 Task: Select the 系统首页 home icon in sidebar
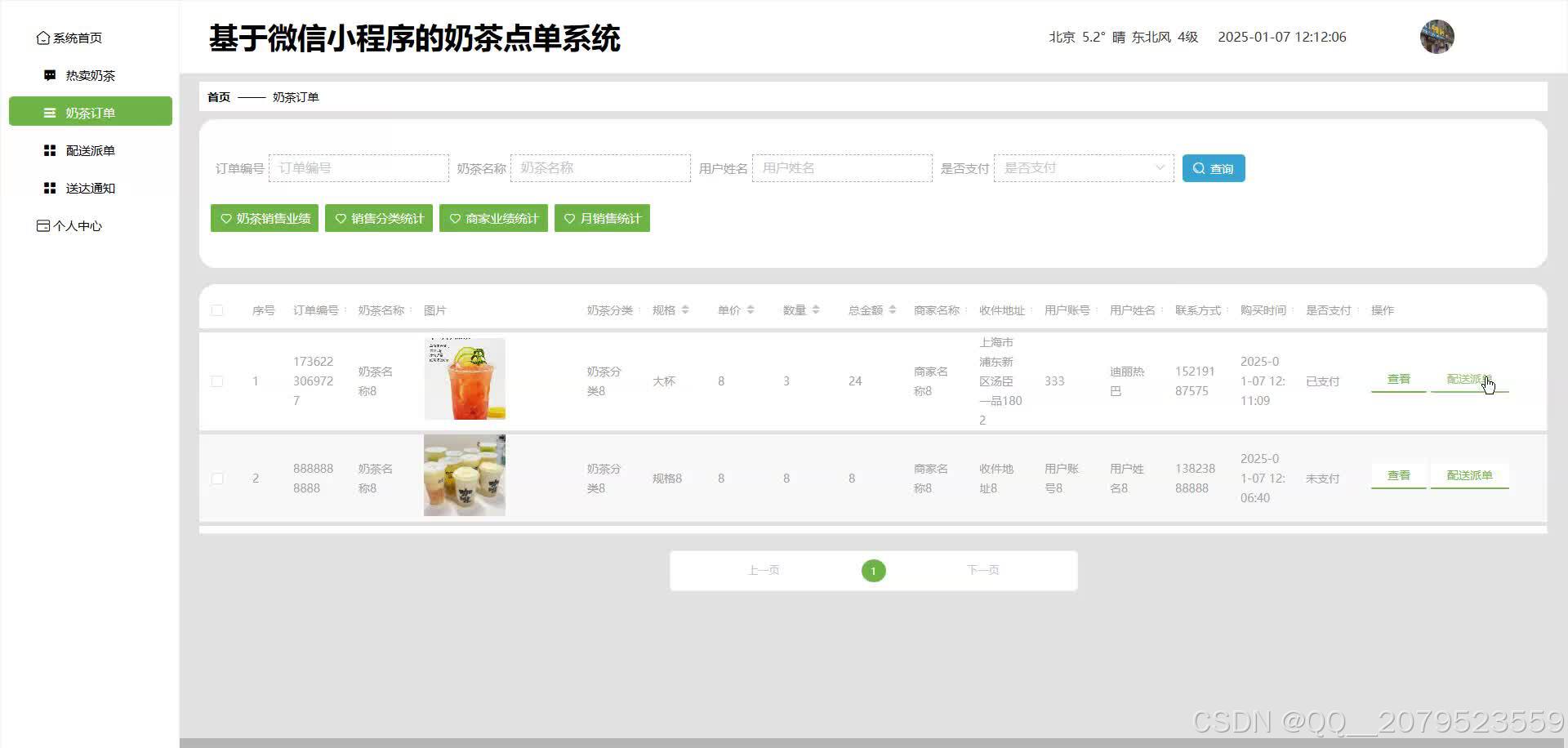(42, 37)
